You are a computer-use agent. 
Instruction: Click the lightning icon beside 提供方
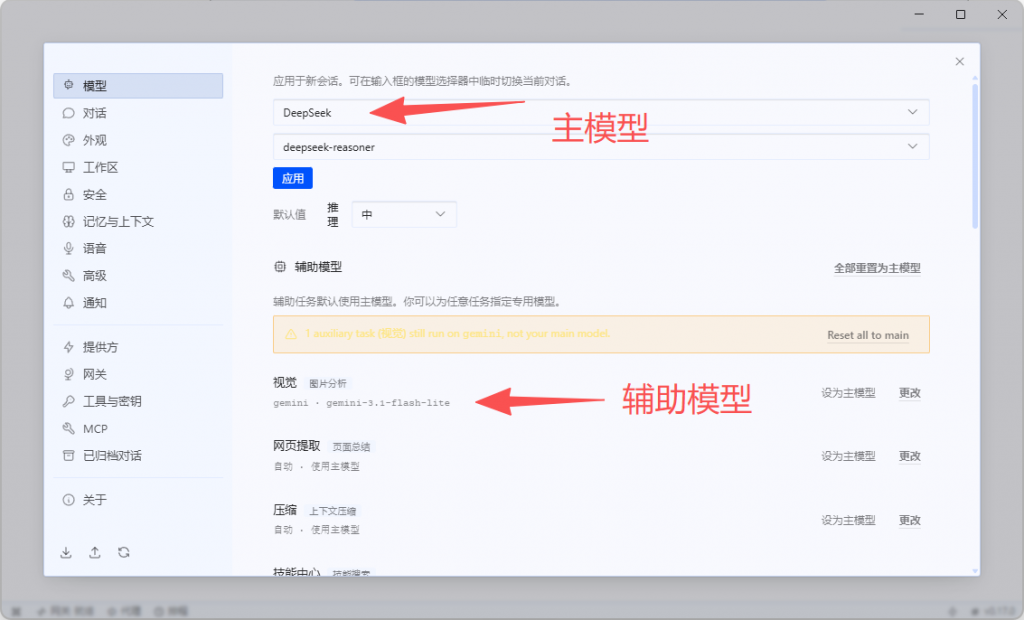click(69, 347)
